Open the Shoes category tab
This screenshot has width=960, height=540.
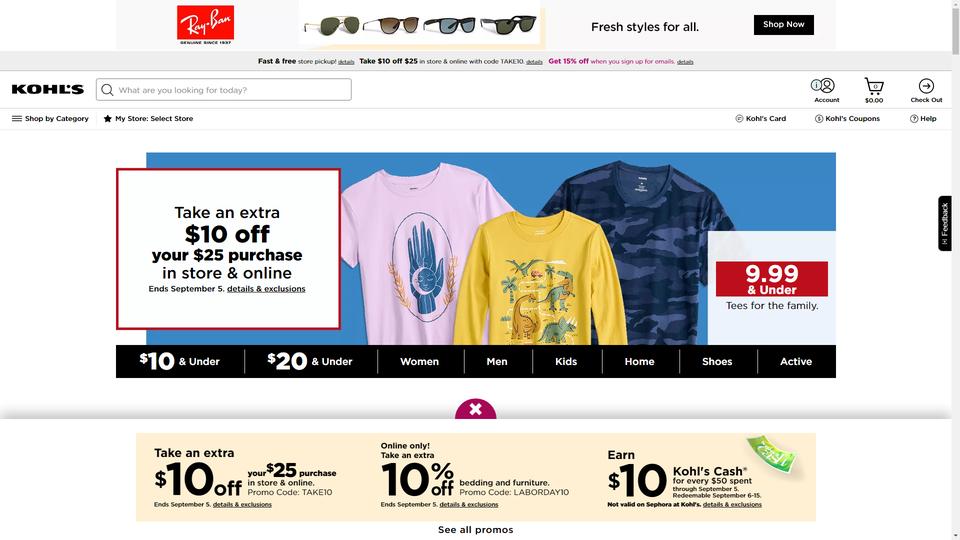tap(717, 361)
